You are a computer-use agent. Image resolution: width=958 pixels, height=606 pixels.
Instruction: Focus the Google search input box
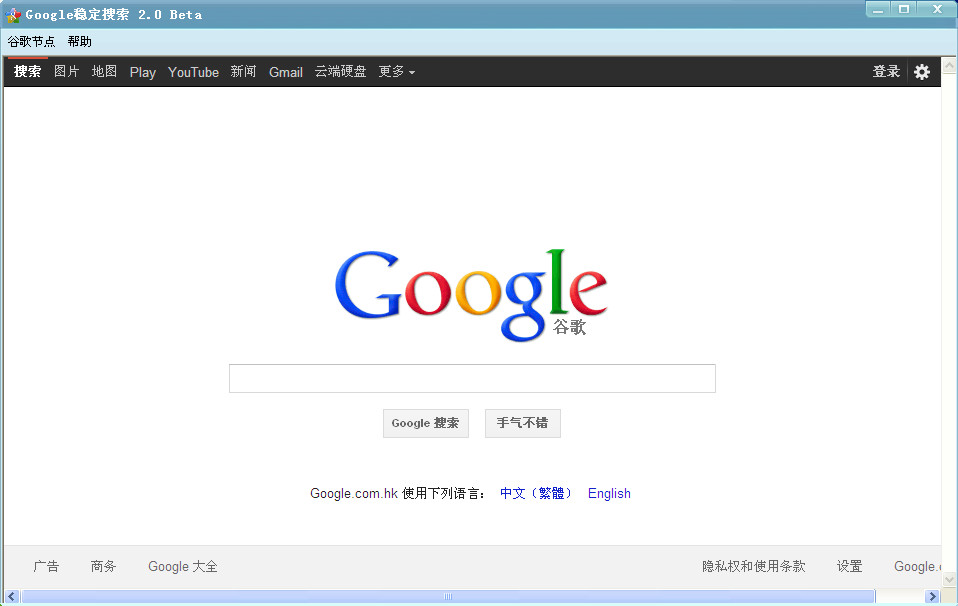click(x=472, y=378)
